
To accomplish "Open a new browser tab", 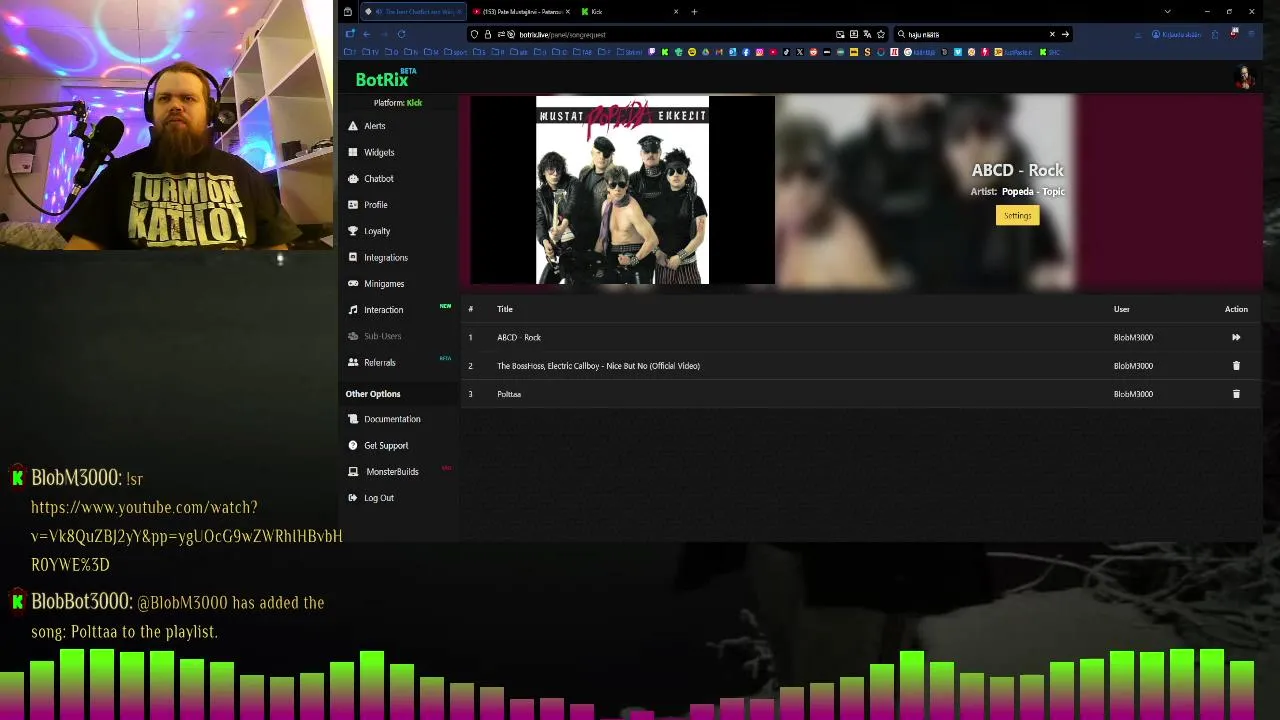I will tap(694, 12).
